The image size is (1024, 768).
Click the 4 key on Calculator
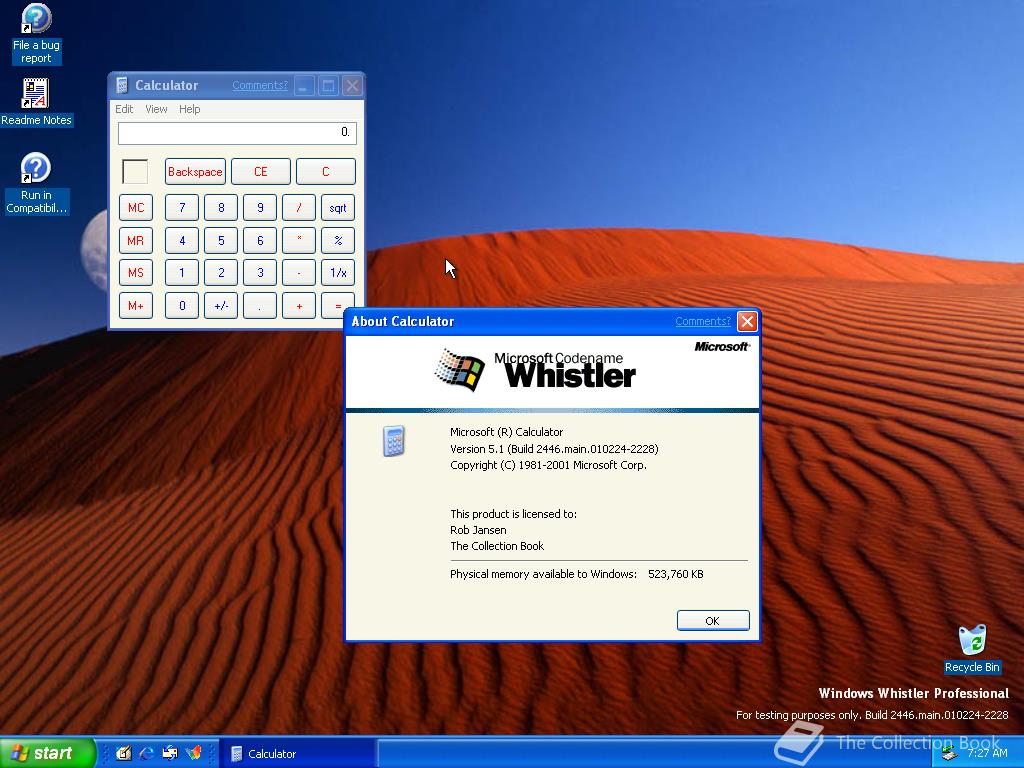(x=182, y=240)
